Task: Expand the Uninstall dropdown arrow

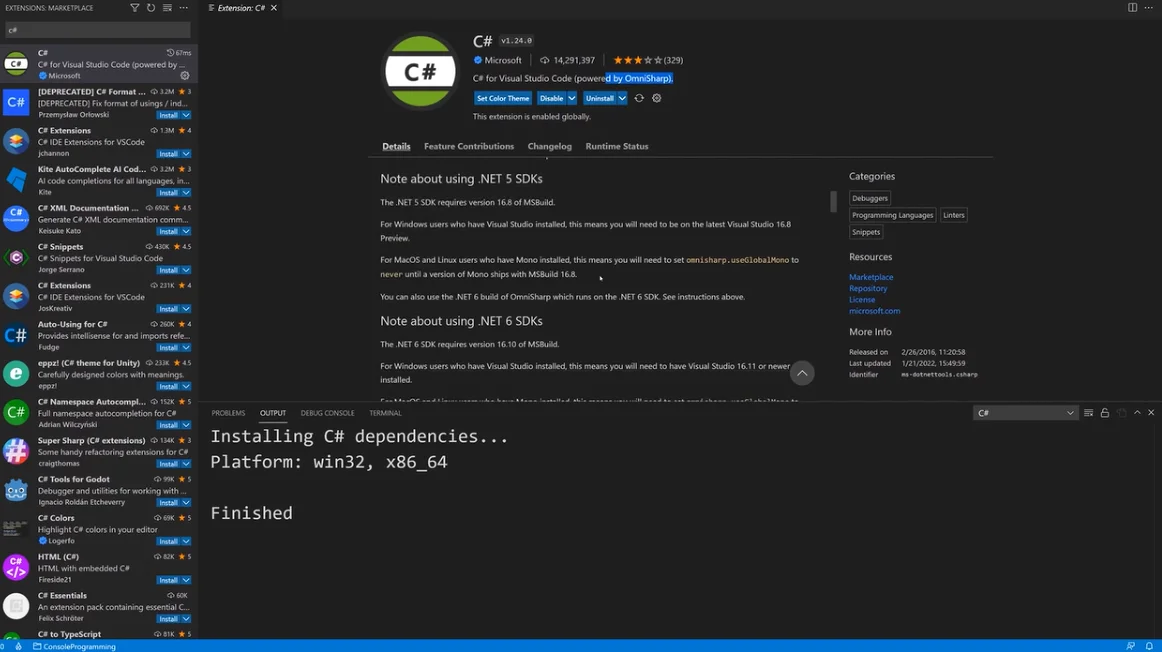Action: point(622,99)
